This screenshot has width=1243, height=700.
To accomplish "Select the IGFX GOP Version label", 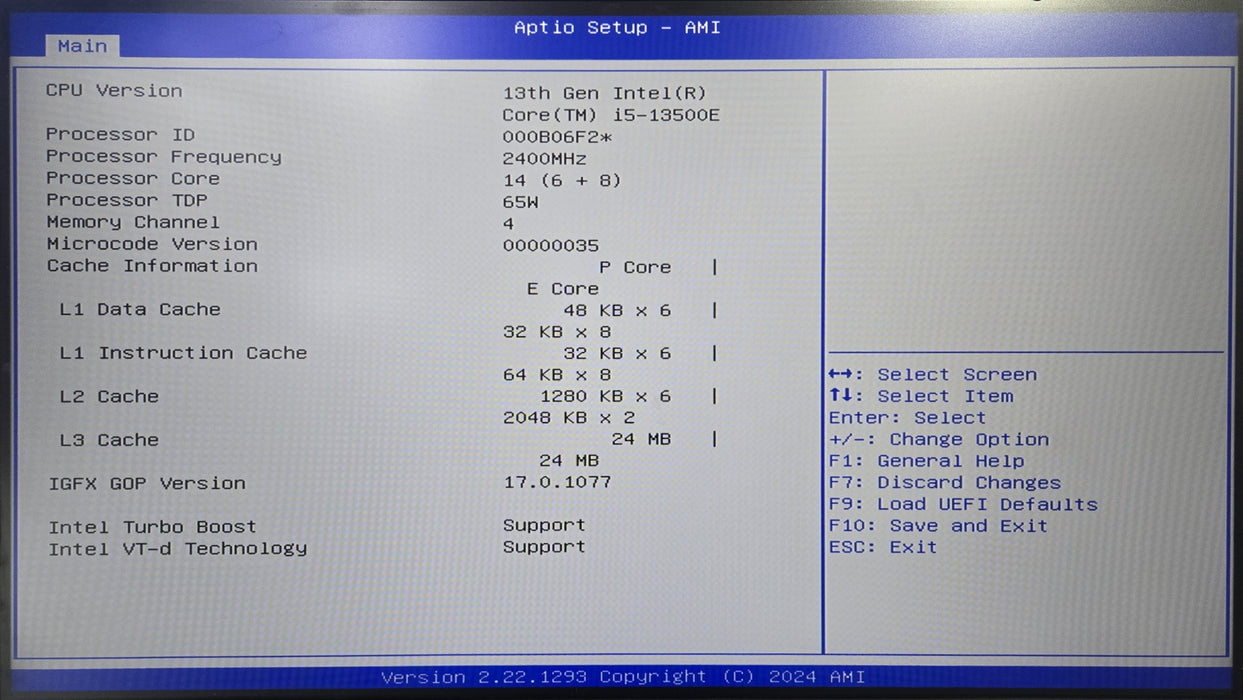I will (x=146, y=484).
